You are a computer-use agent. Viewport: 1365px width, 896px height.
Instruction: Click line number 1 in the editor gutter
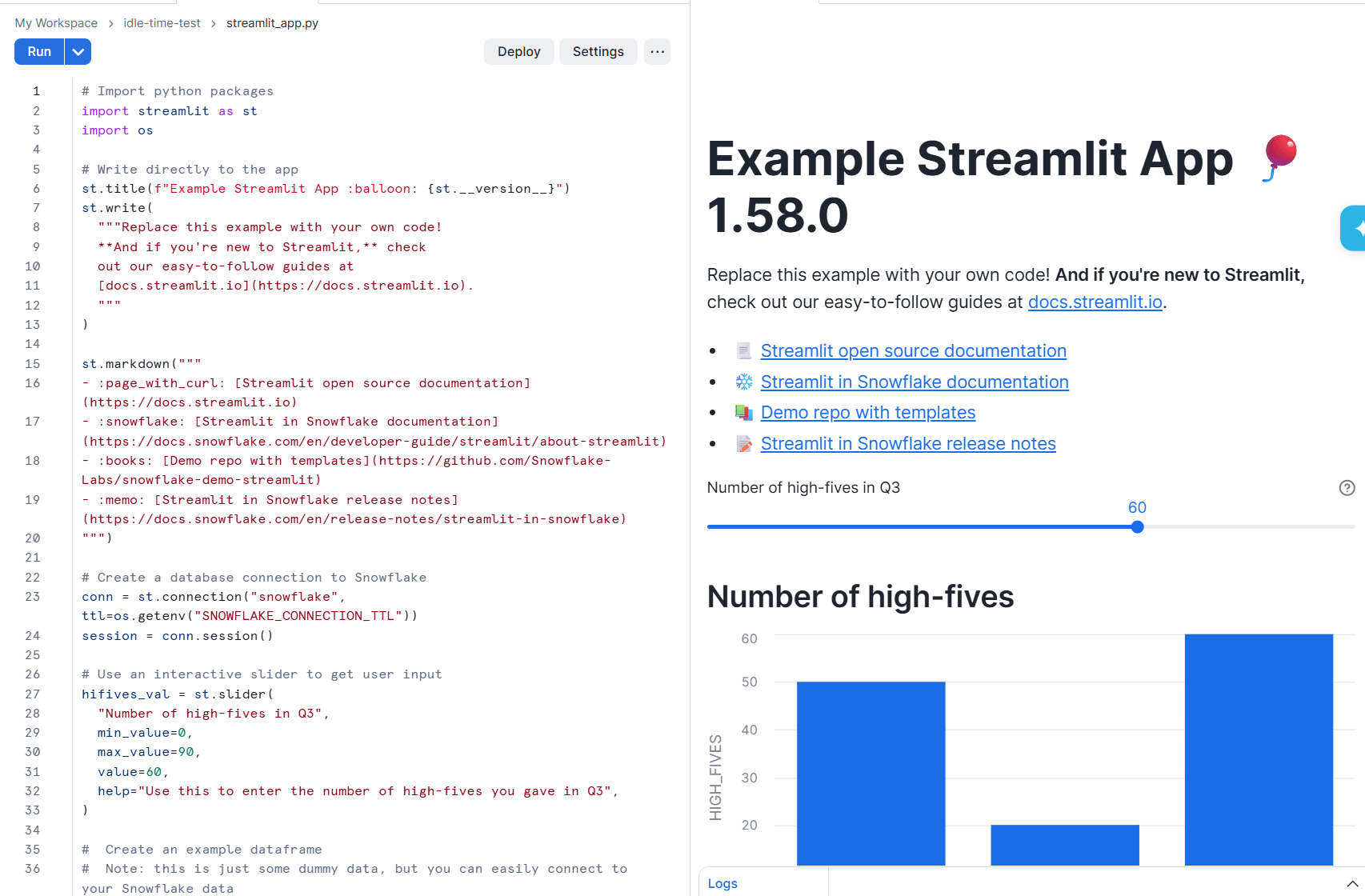tap(36, 91)
